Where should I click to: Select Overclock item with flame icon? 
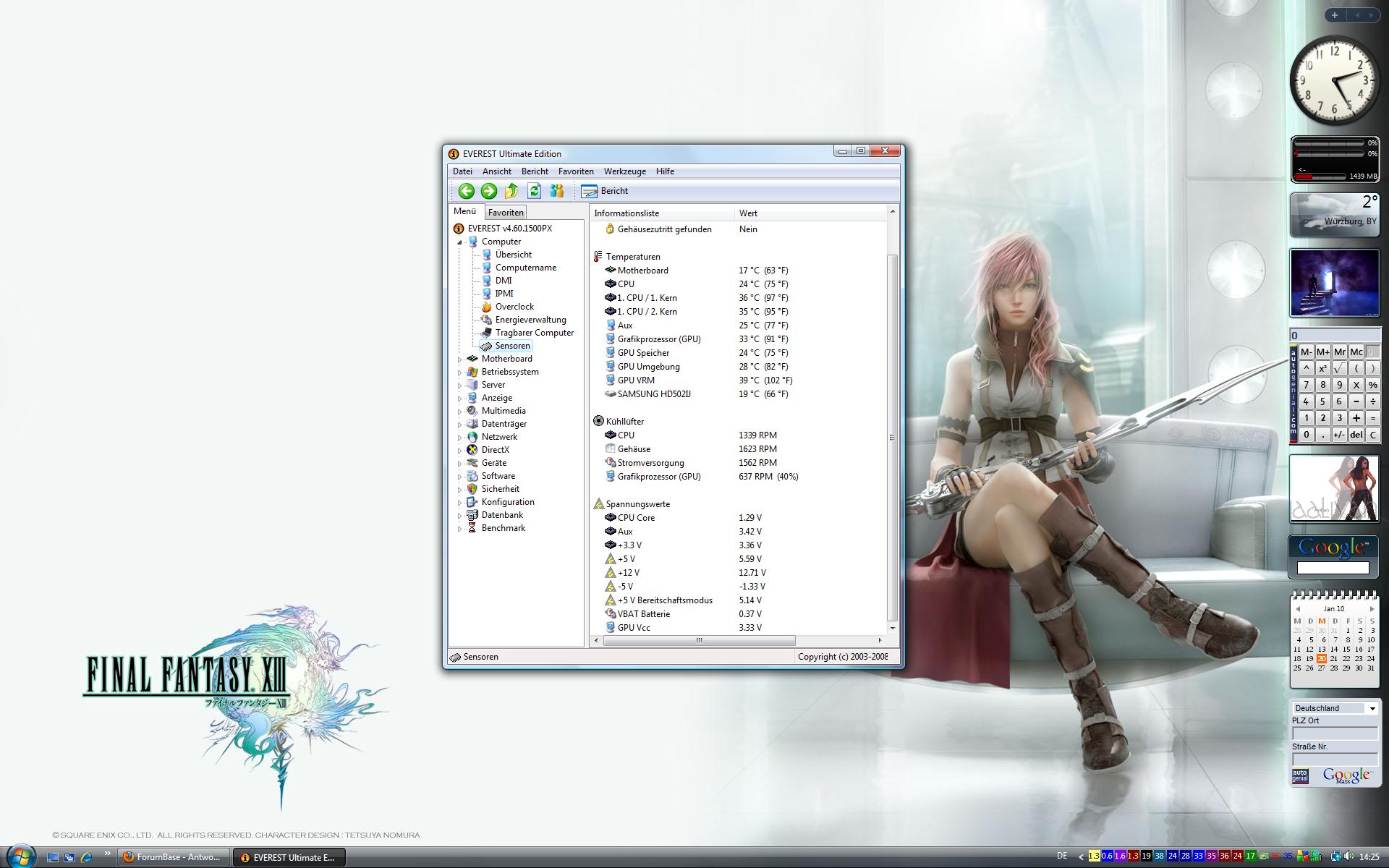pos(514,307)
